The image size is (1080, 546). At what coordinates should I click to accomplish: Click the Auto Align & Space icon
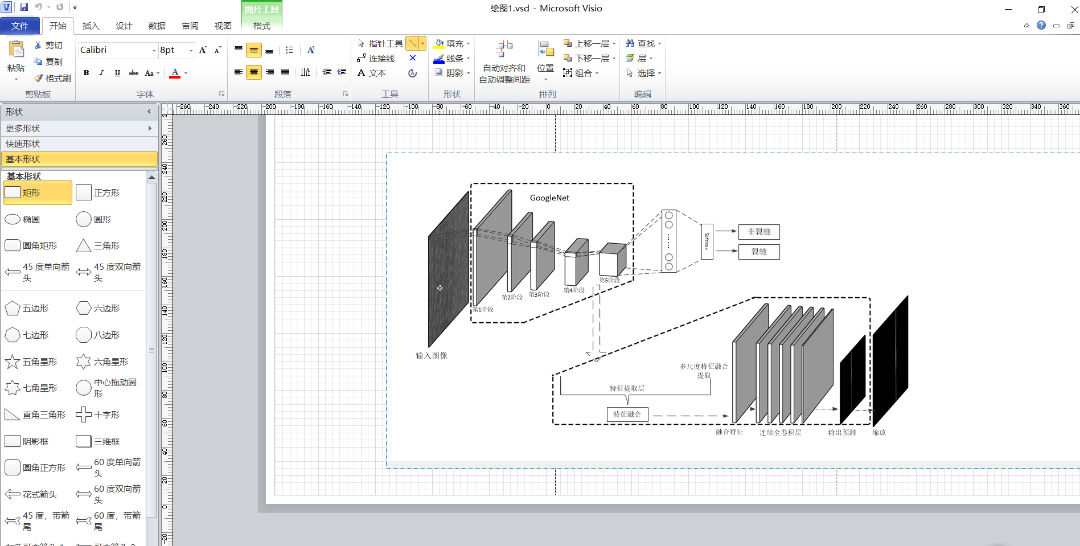[x=504, y=50]
